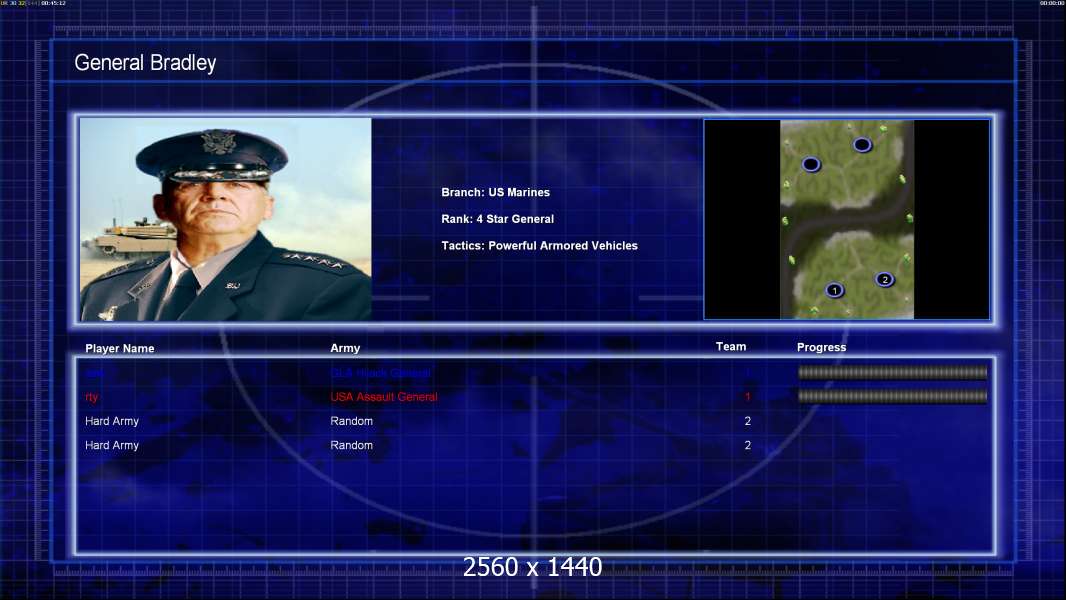
Task: Click the Team column header
Action: 731,347
